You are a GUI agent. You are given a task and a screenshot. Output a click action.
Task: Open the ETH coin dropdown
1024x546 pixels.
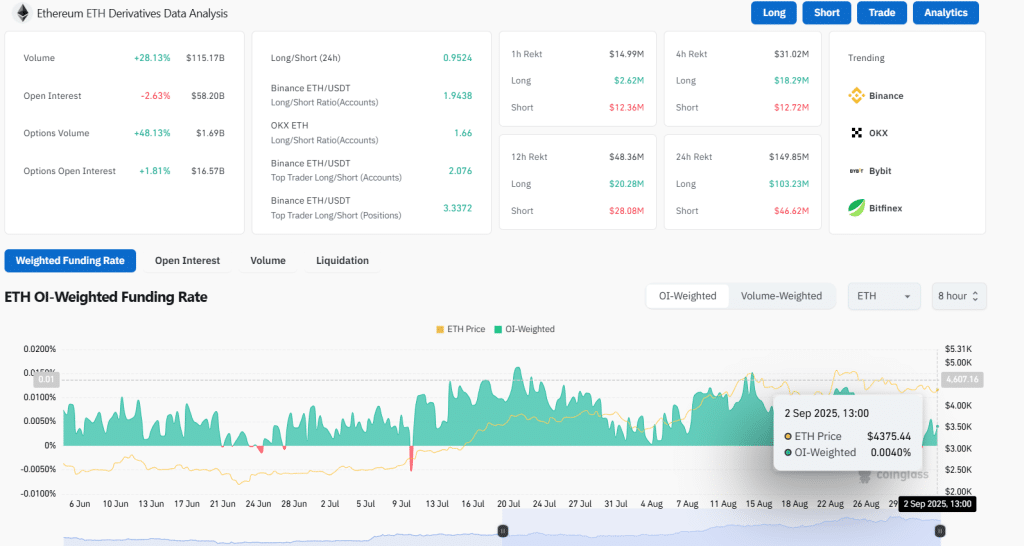tap(884, 296)
